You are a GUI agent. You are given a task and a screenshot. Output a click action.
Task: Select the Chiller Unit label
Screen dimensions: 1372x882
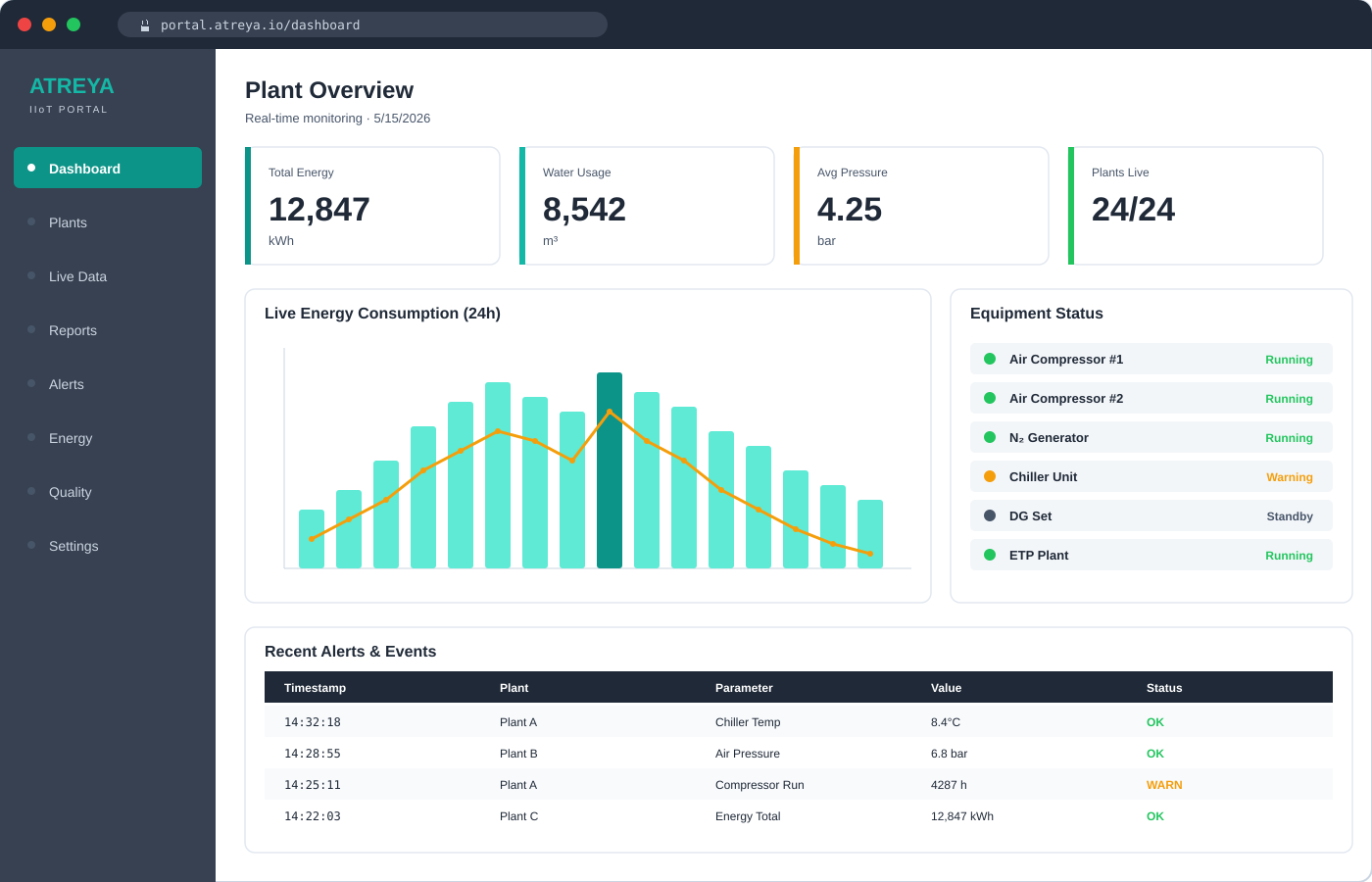click(1043, 477)
